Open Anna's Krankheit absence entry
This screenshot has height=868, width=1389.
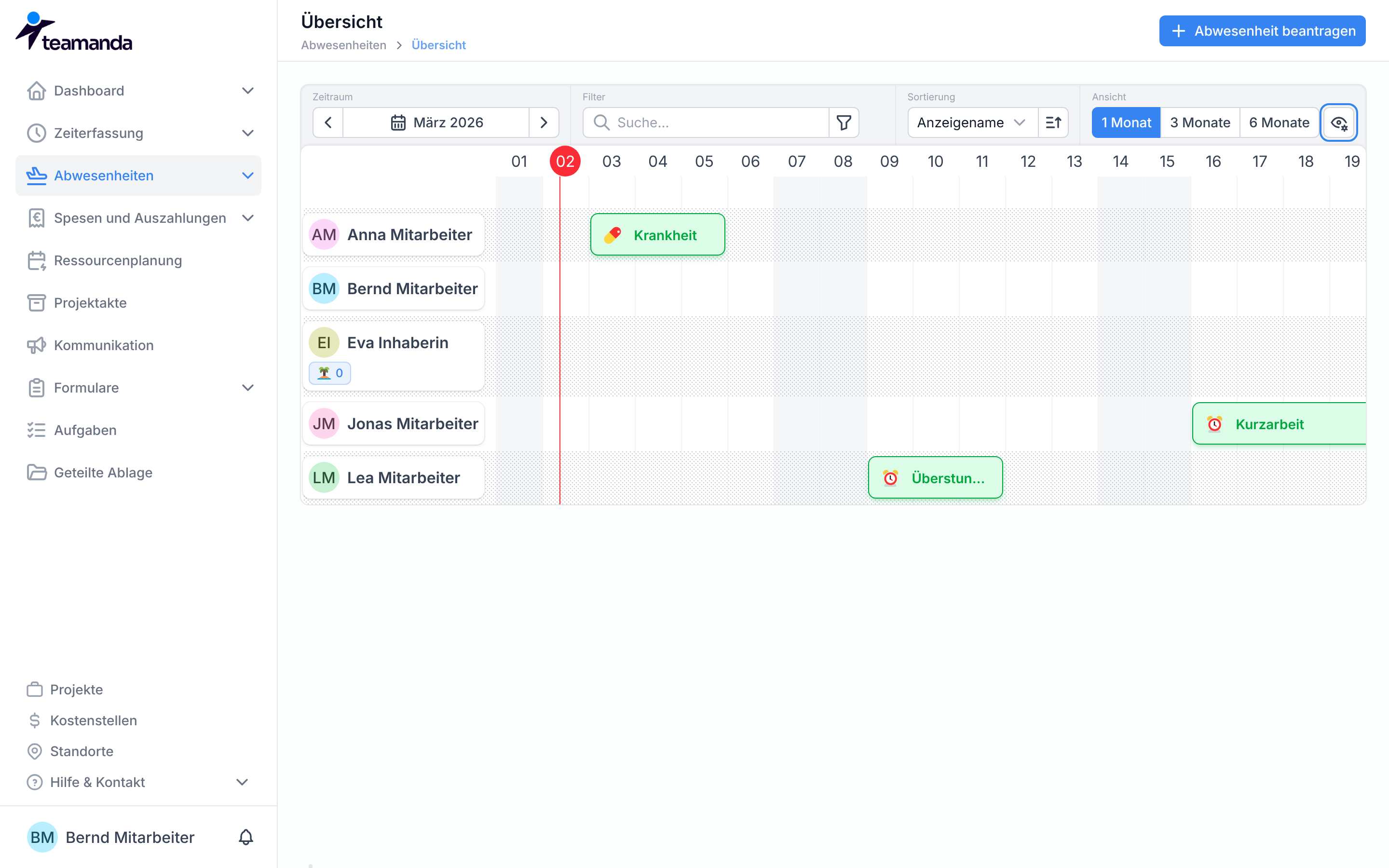click(658, 235)
